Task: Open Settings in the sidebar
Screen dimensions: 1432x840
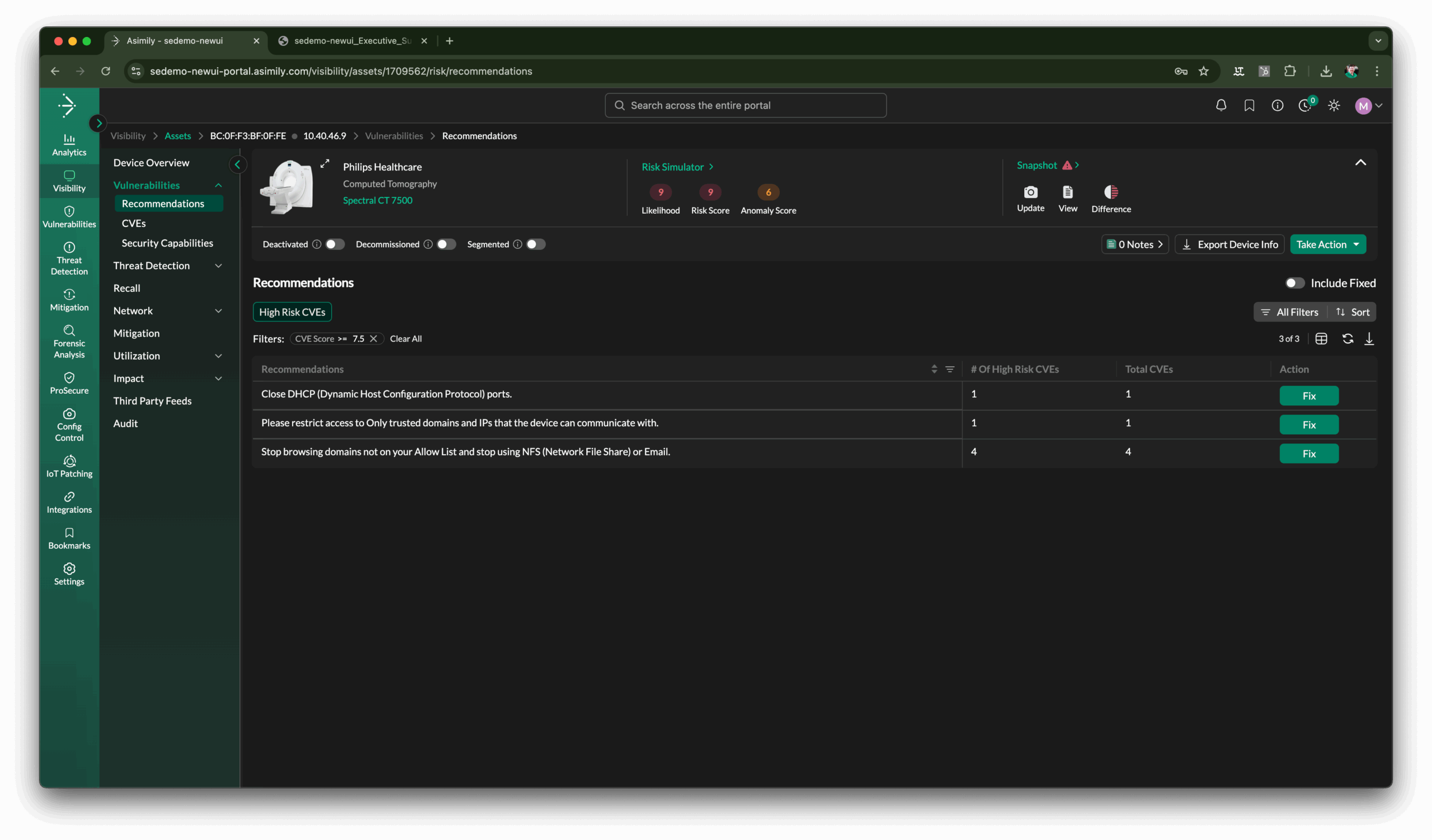Action: tap(69, 575)
